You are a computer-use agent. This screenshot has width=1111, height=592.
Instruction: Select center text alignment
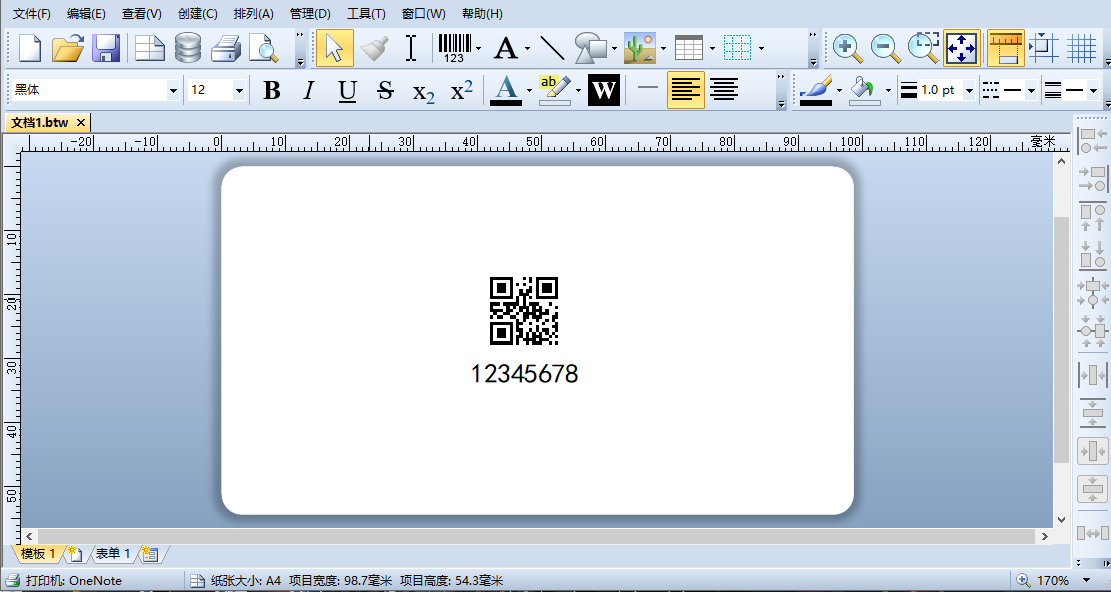click(724, 90)
